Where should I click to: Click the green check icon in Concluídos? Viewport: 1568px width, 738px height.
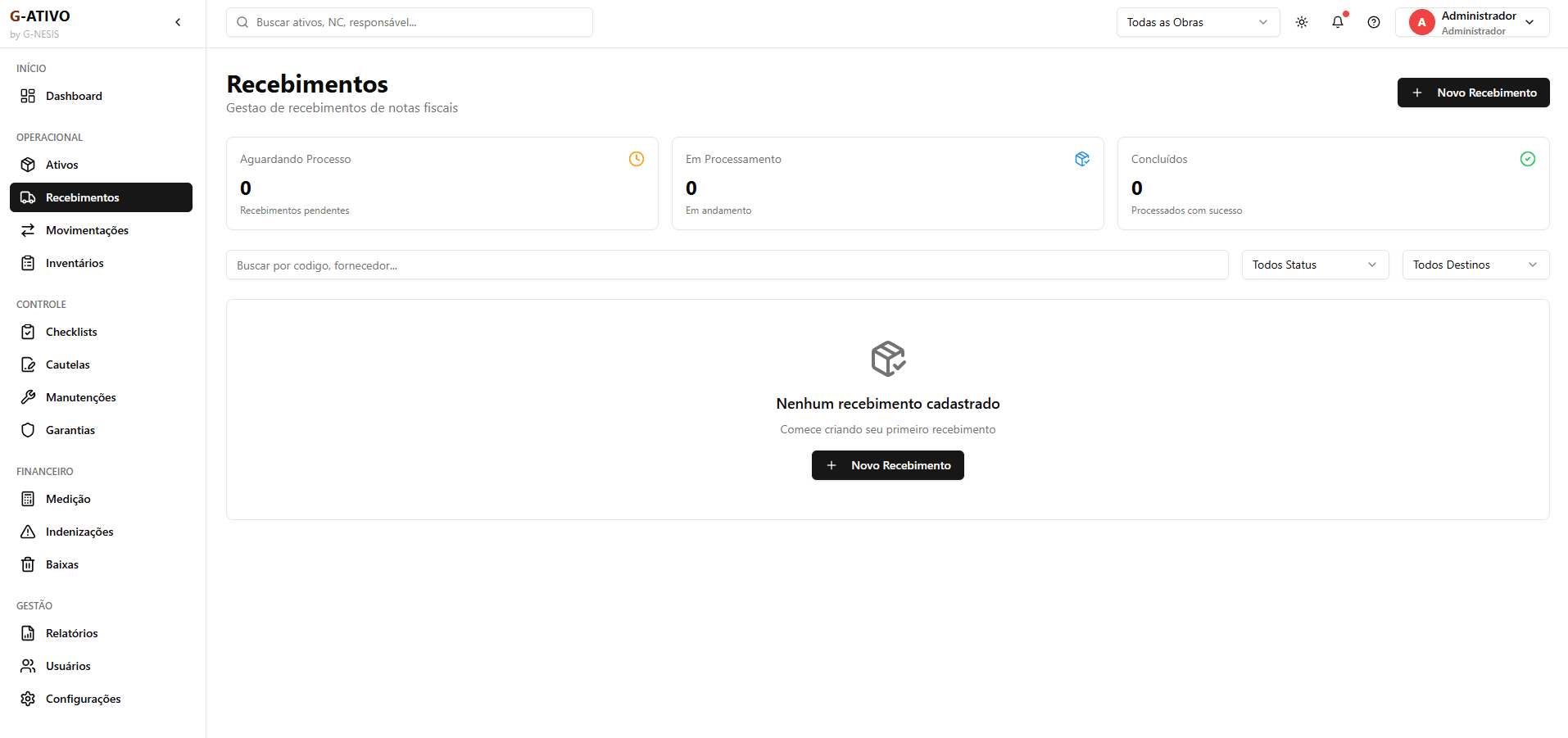tap(1527, 159)
